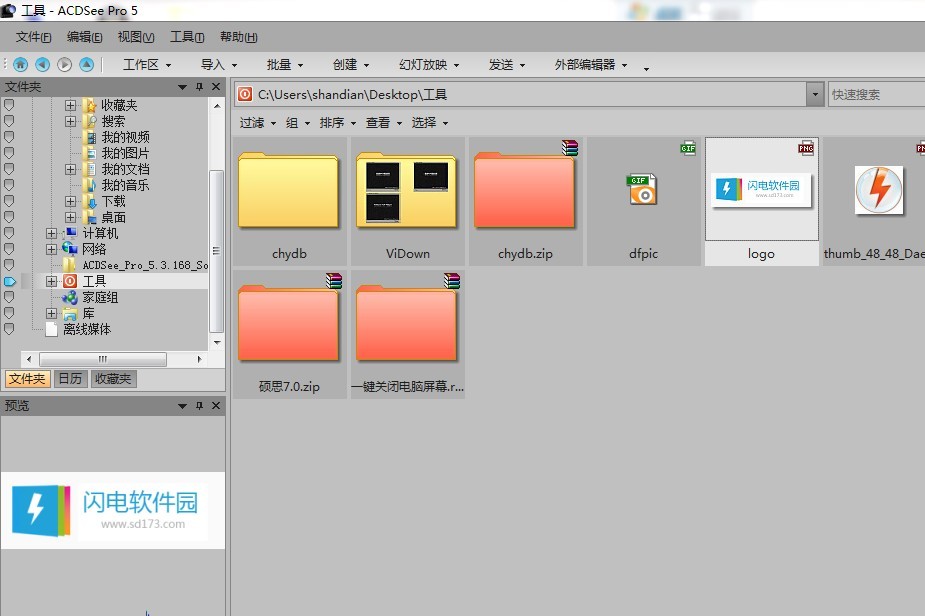
Task: Select the 下载 folder icon in tree
Action: coord(90,201)
